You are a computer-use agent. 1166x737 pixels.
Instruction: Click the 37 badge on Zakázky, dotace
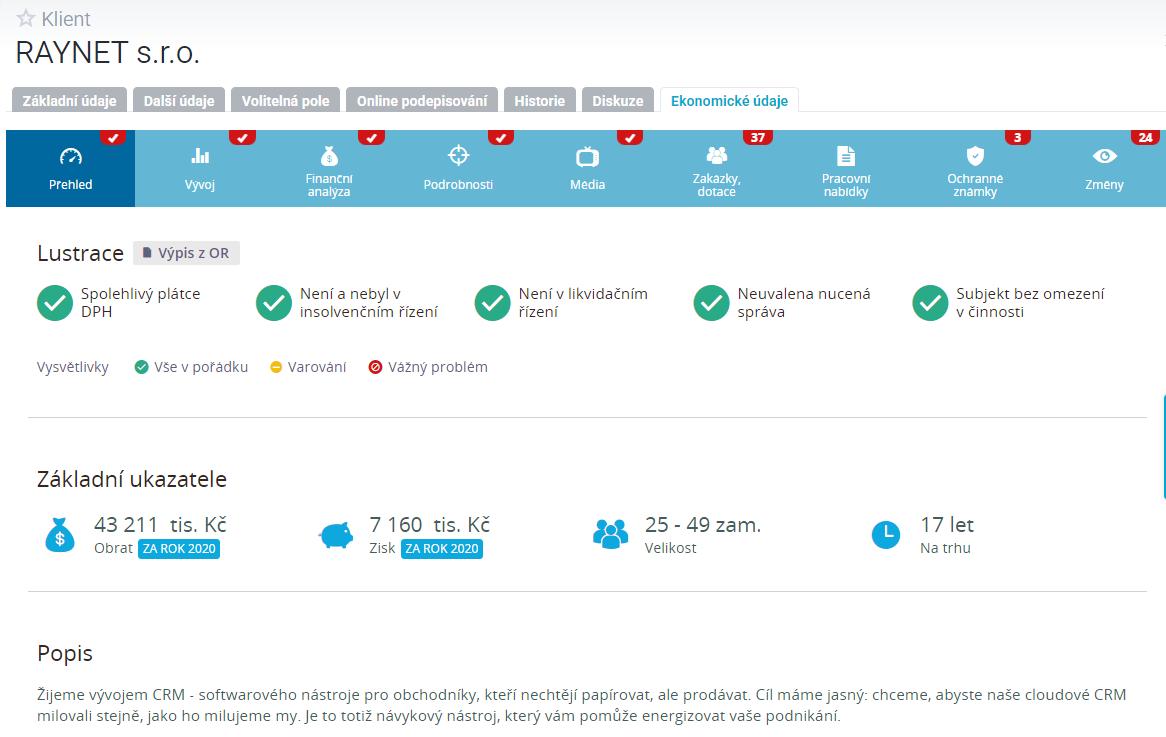tap(758, 137)
